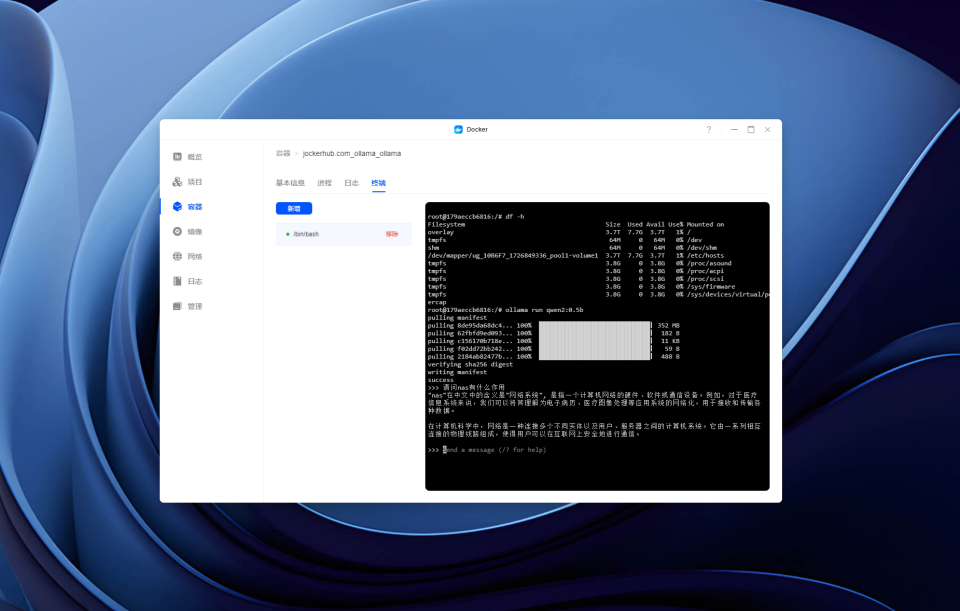Click the blue 新增 button
This screenshot has height=611, width=960.
tap(294, 209)
